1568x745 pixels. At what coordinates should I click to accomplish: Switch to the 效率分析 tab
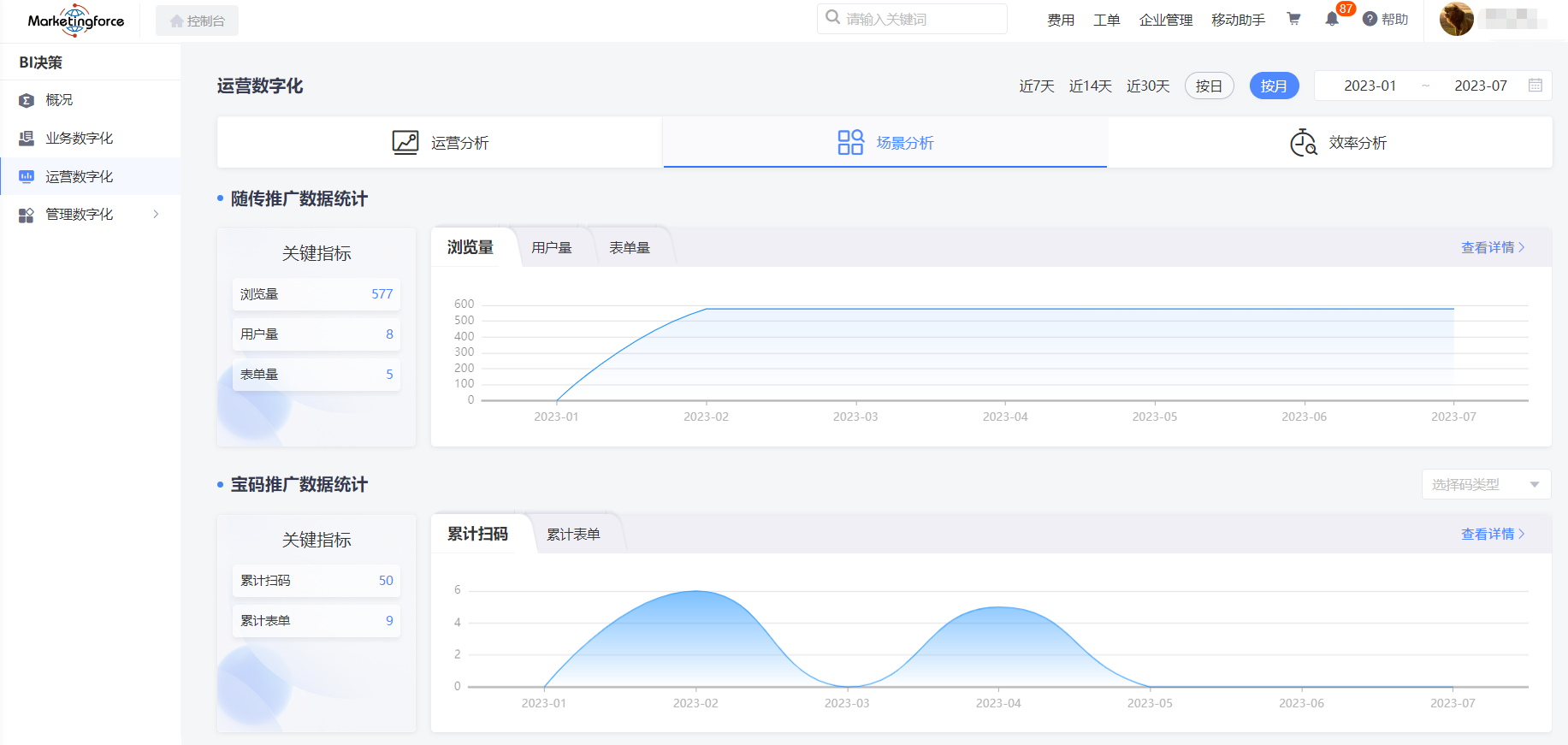click(x=1338, y=143)
